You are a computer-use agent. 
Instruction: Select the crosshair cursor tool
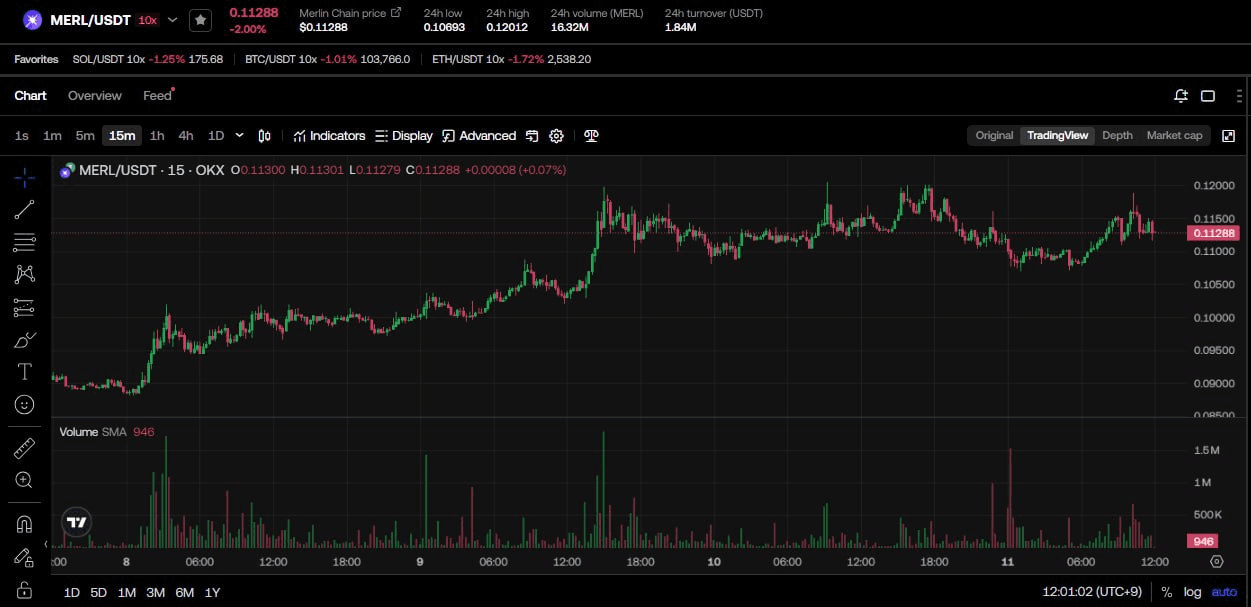pos(25,178)
